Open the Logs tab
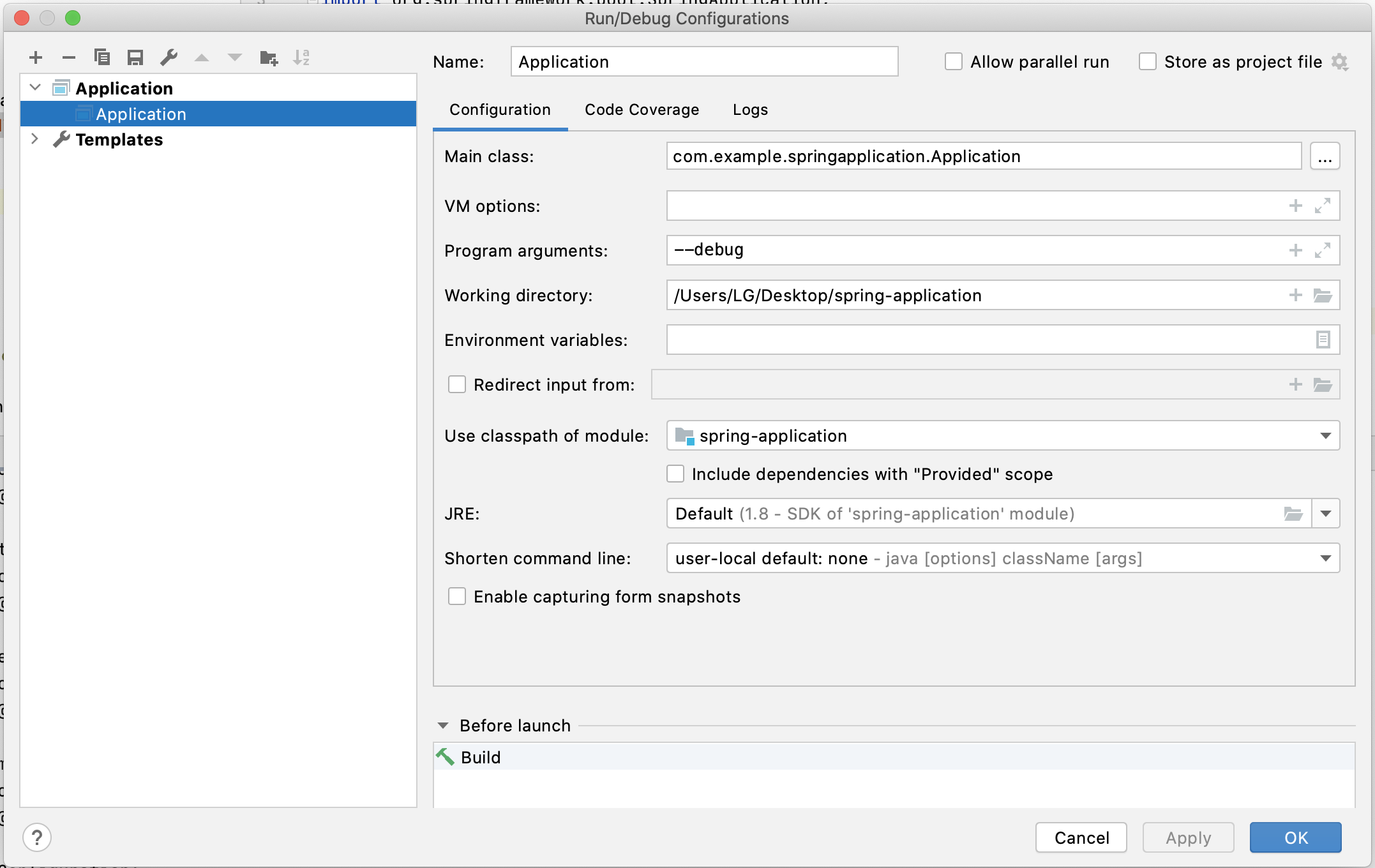 point(750,110)
